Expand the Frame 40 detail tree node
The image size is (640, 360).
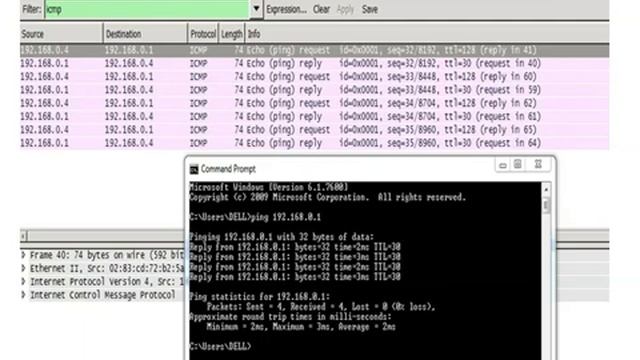pos(23,255)
